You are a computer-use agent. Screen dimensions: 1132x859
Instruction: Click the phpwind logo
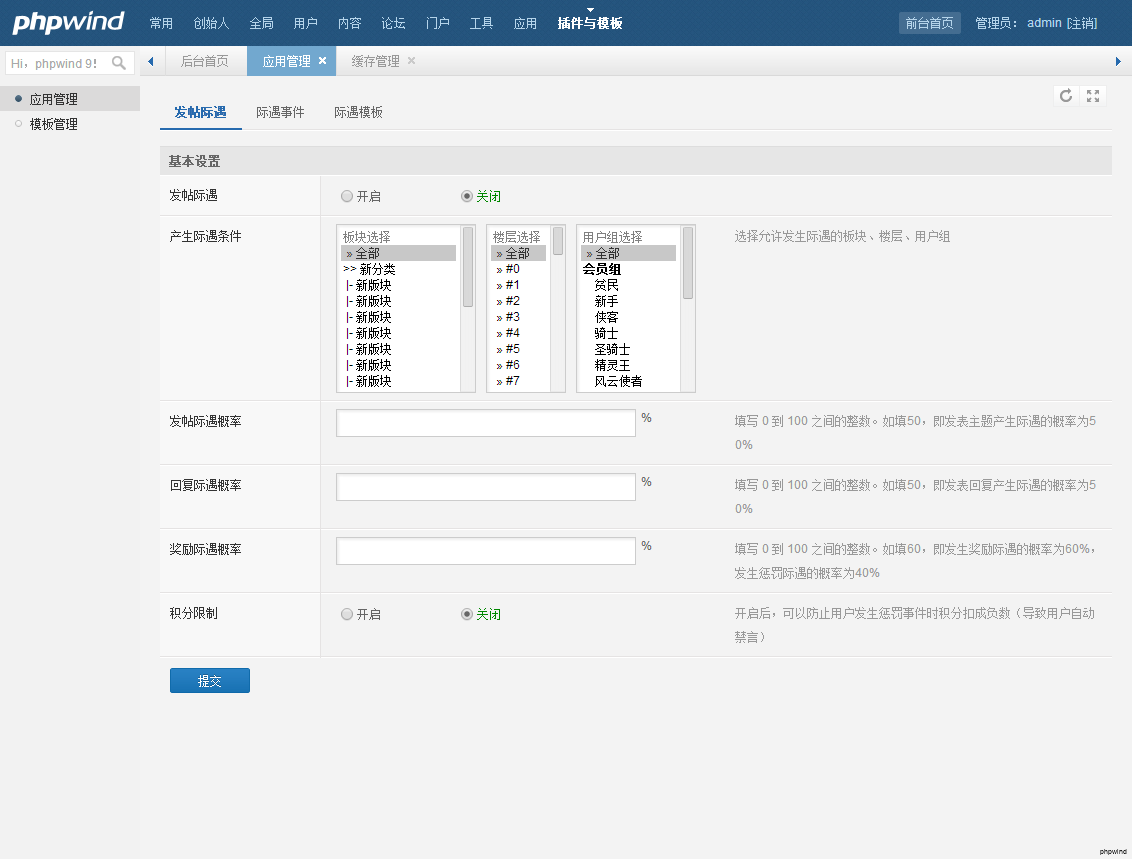click(68, 22)
